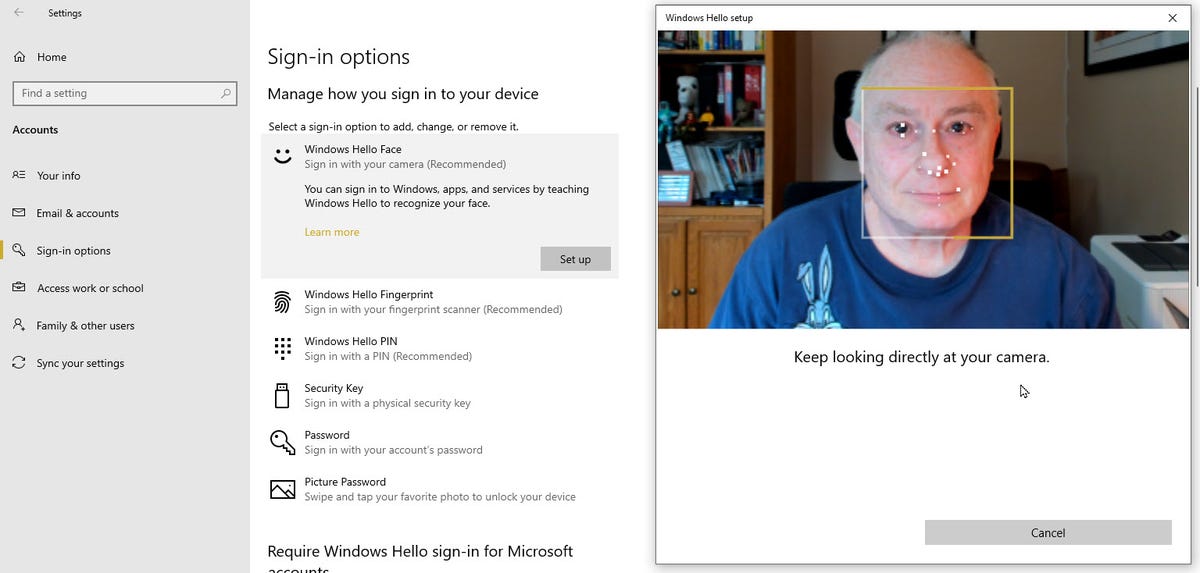Click 'Sign in with a physical security key'

point(388,404)
